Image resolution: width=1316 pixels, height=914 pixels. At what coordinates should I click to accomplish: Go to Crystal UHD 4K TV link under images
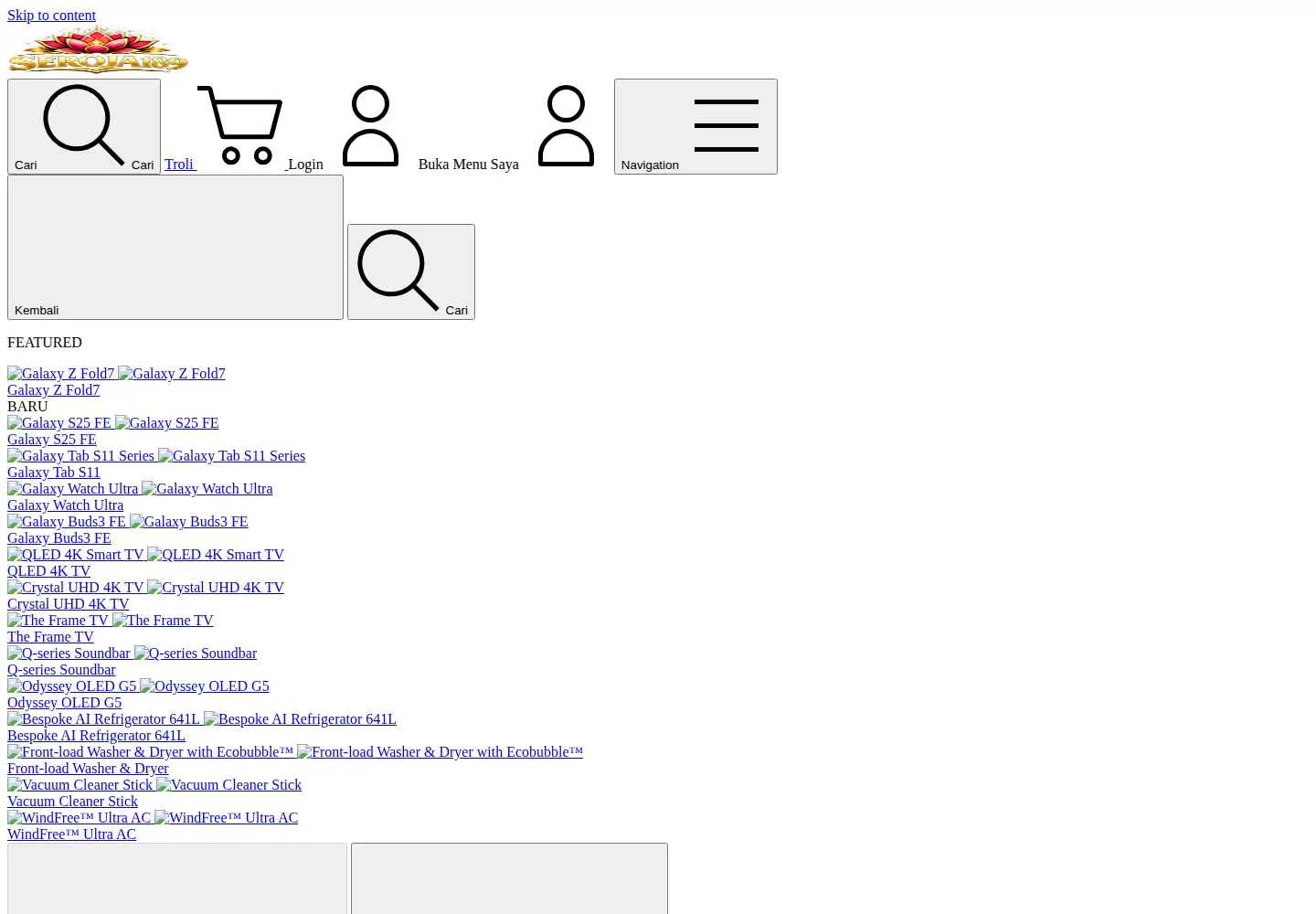[x=69, y=603]
